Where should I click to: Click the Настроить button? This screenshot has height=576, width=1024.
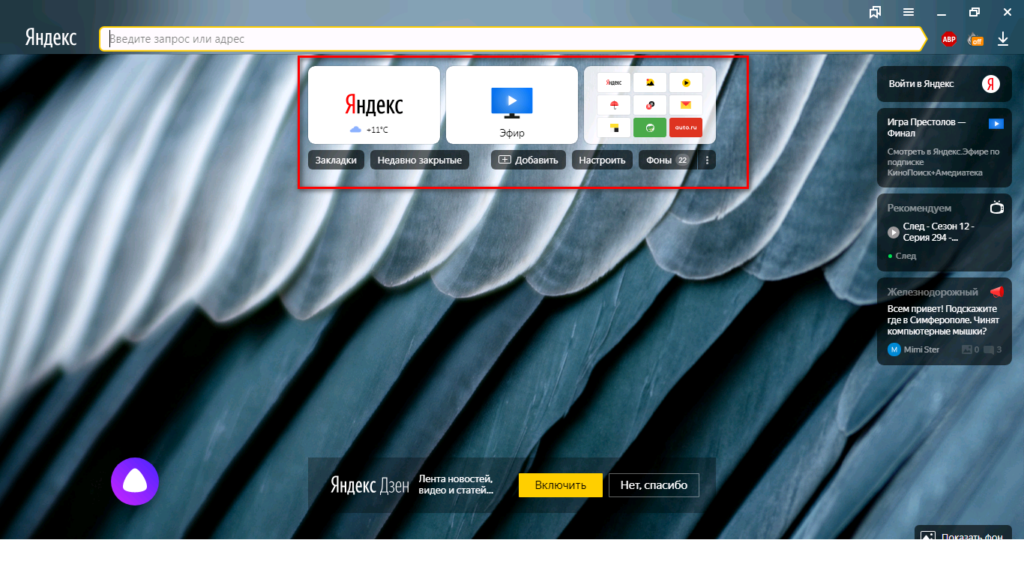(602, 160)
